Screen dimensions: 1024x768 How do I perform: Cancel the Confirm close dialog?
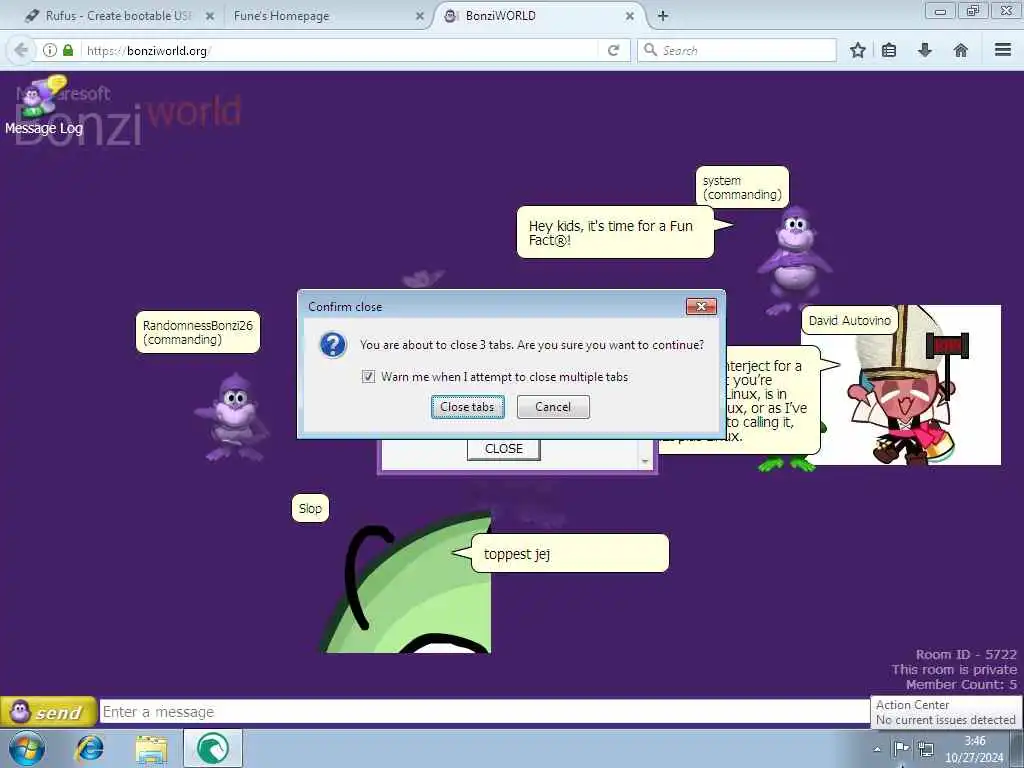click(553, 407)
